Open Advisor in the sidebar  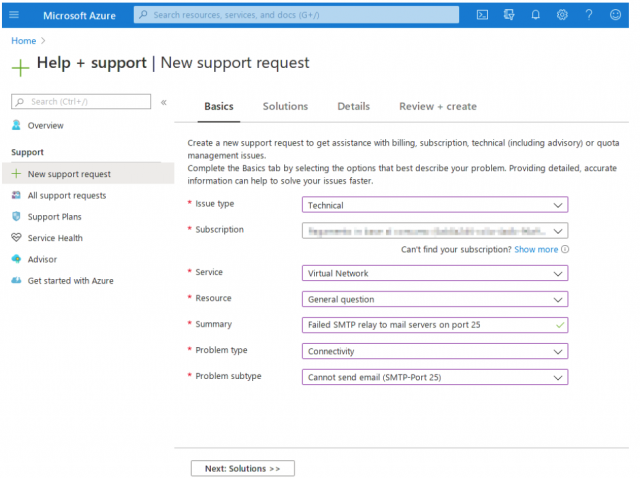[x=42, y=259]
